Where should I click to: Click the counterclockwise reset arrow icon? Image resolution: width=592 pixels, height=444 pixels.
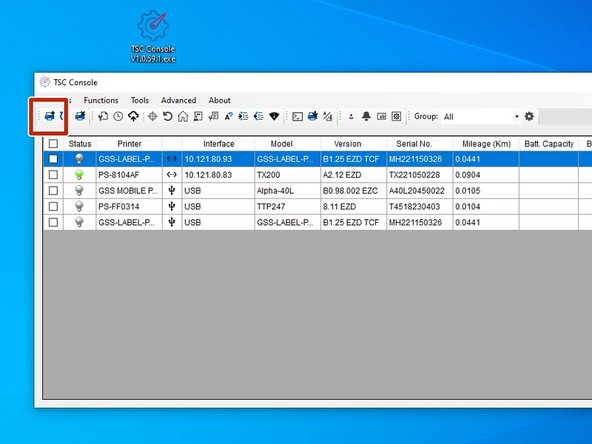pos(168,116)
